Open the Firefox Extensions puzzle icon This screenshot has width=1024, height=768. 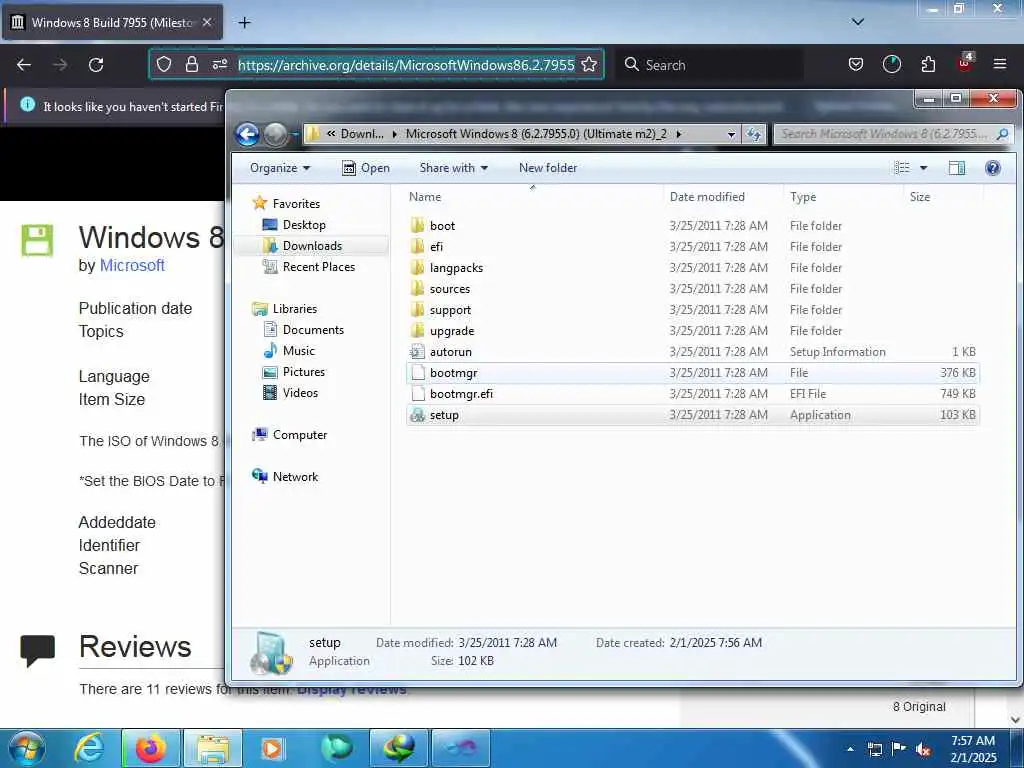coord(928,65)
